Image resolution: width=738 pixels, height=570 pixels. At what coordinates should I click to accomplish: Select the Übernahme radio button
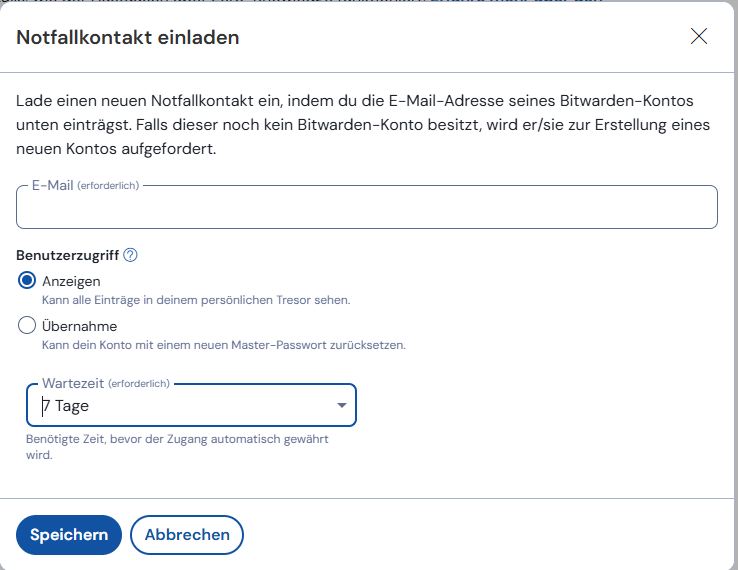click(x=28, y=326)
